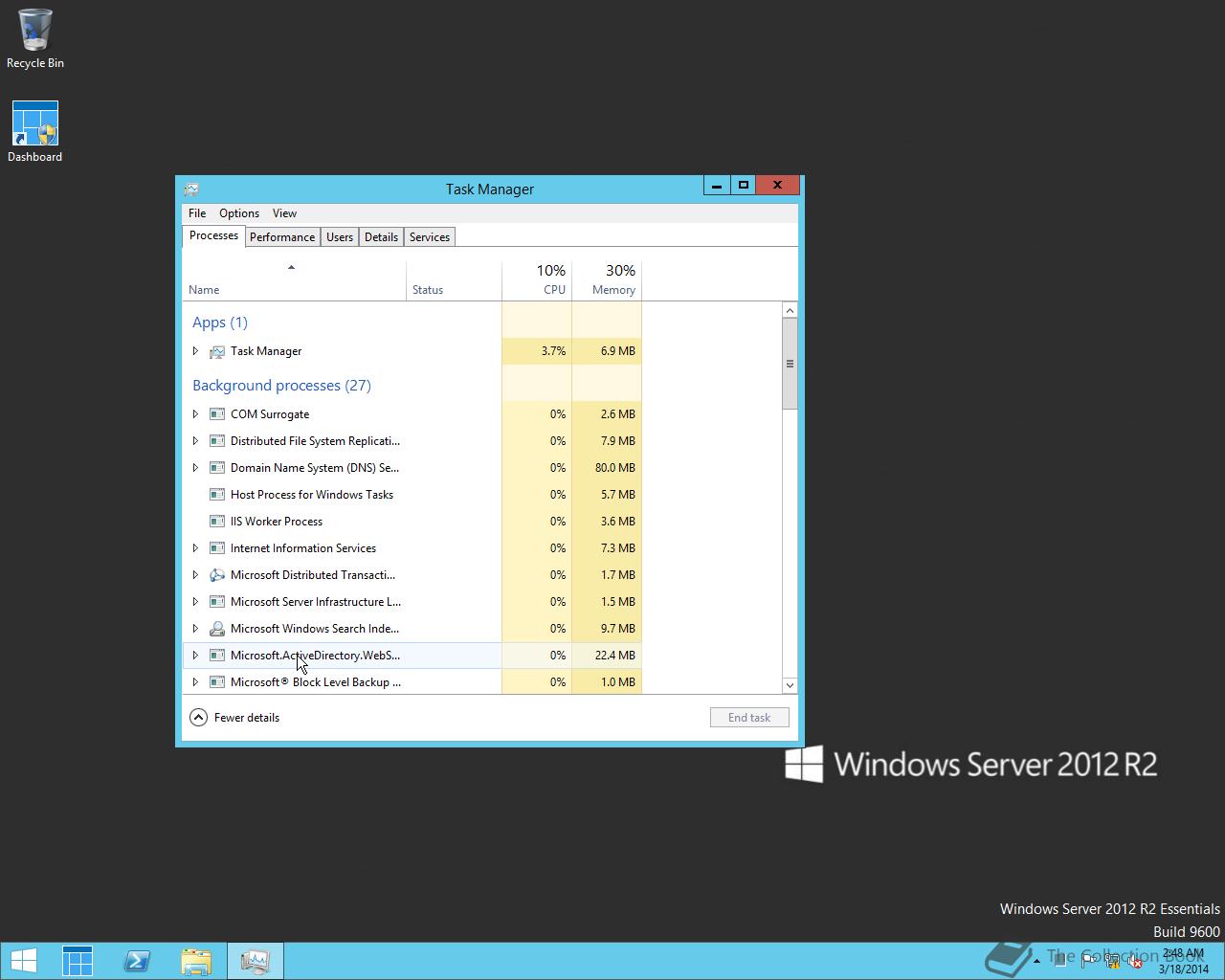The image size is (1225, 980).
Task: Click the 22.4 MB memory value
Action: click(x=614, y=656)
